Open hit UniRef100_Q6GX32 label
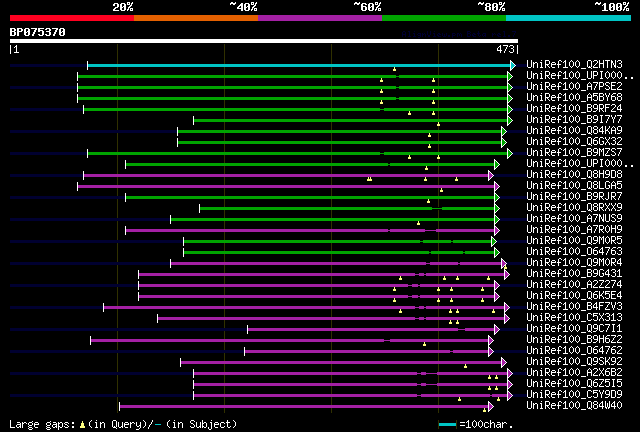The width and height of the screenshot is (640, 432). (x=574, y=141)
